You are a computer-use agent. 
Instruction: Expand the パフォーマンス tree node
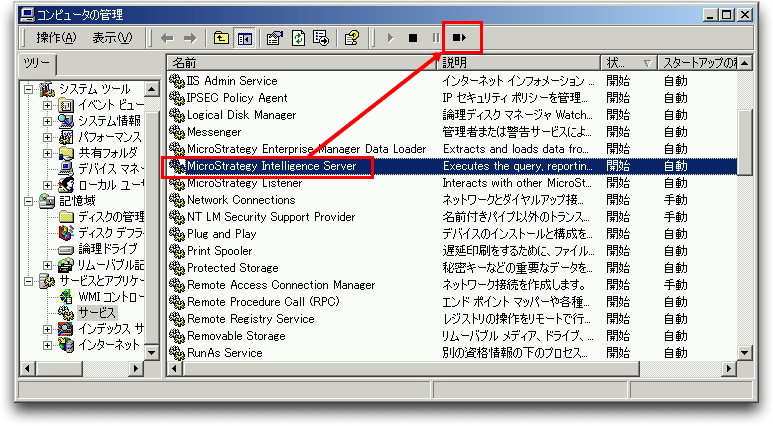pos(47,137)
